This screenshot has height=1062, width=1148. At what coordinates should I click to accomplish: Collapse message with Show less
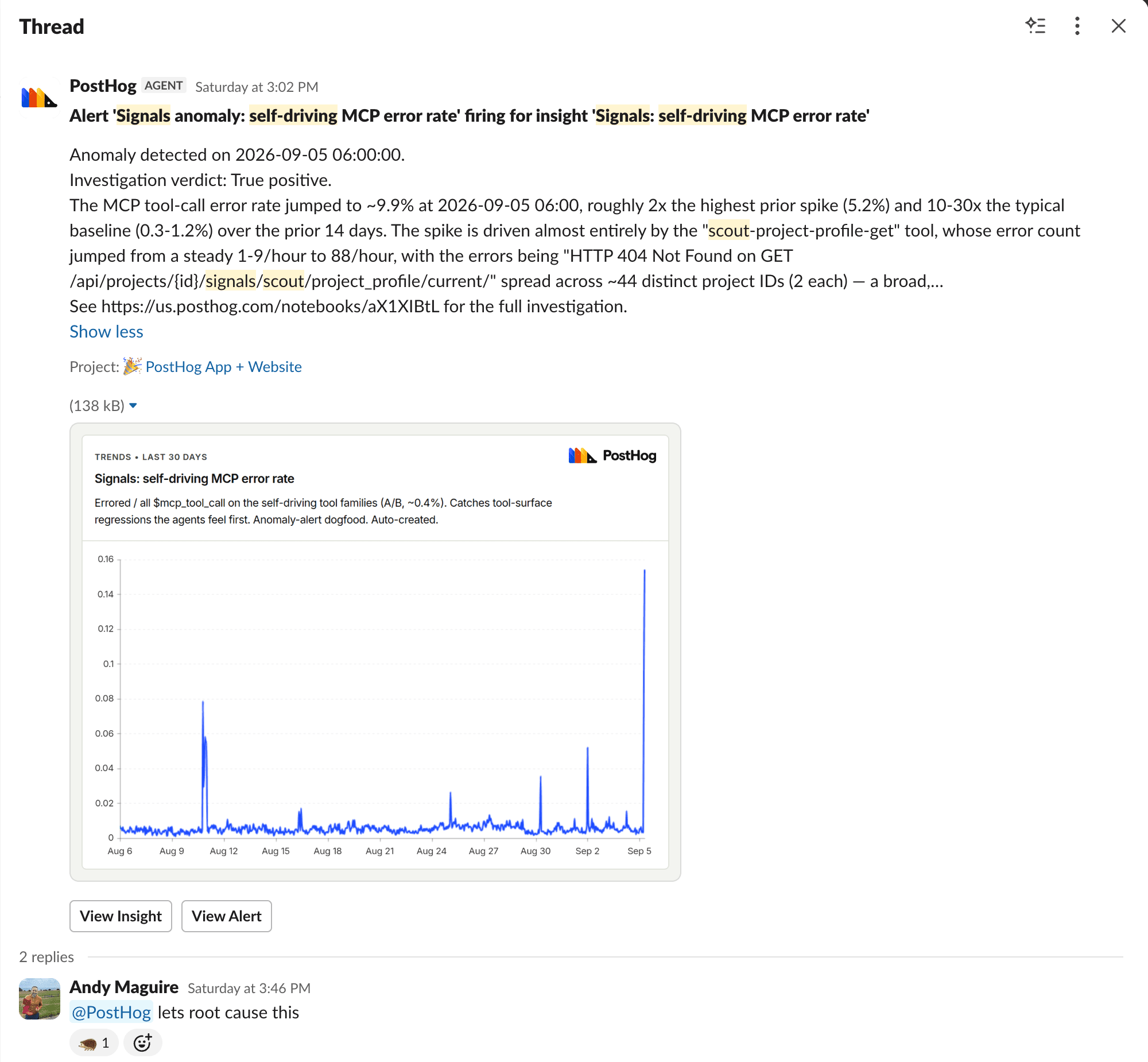pyautogui.click(x=106, y=332)
